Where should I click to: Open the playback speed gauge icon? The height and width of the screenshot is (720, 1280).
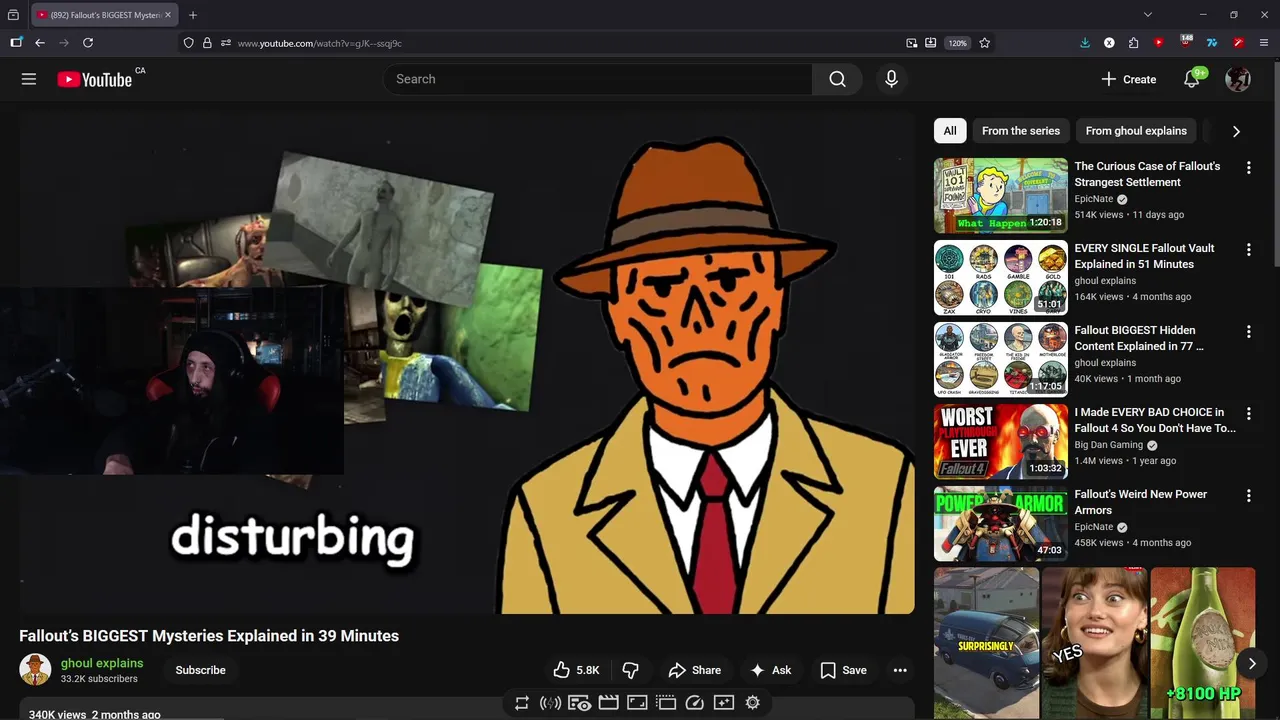[695, 703]
